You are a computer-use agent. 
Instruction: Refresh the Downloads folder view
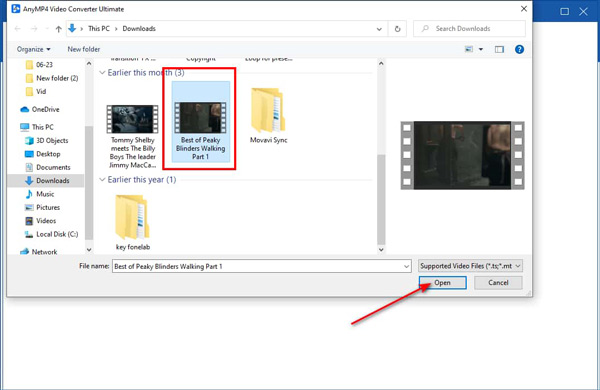(x=397, y=29)
